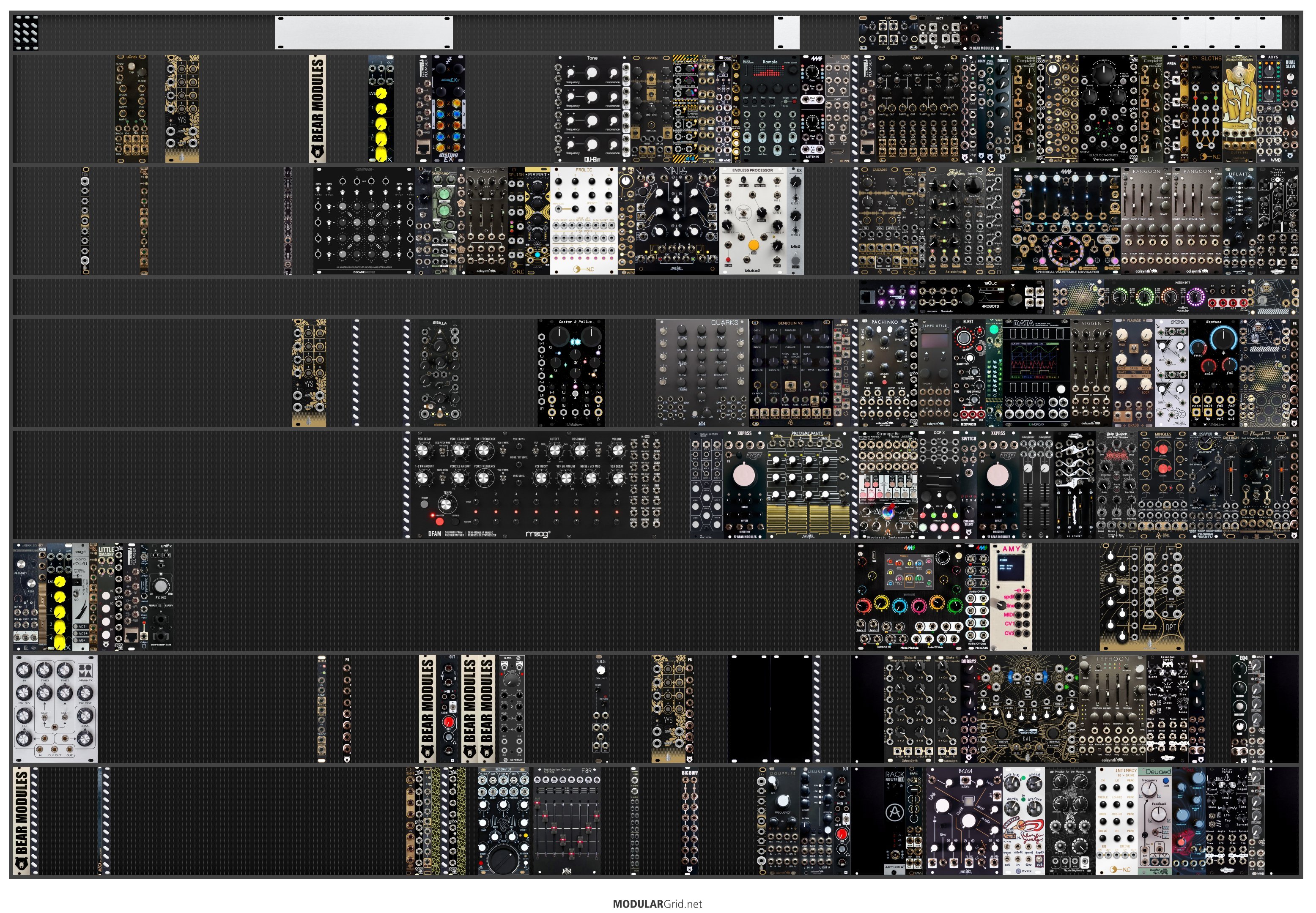Image resolution: width=1316 pixels, height=913 pixels.
Task: Toggle the orange button on Endless Processor
Action: [x=754, y=245]
